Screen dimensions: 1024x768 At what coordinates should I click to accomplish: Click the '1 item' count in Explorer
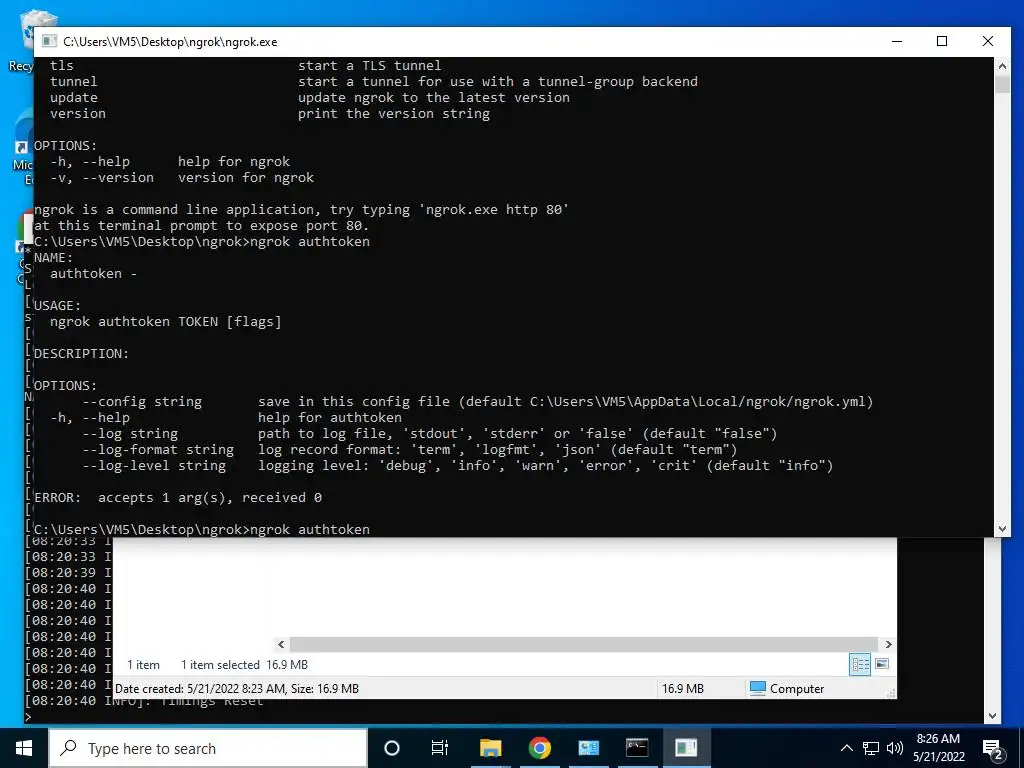(x=143, y=665)
